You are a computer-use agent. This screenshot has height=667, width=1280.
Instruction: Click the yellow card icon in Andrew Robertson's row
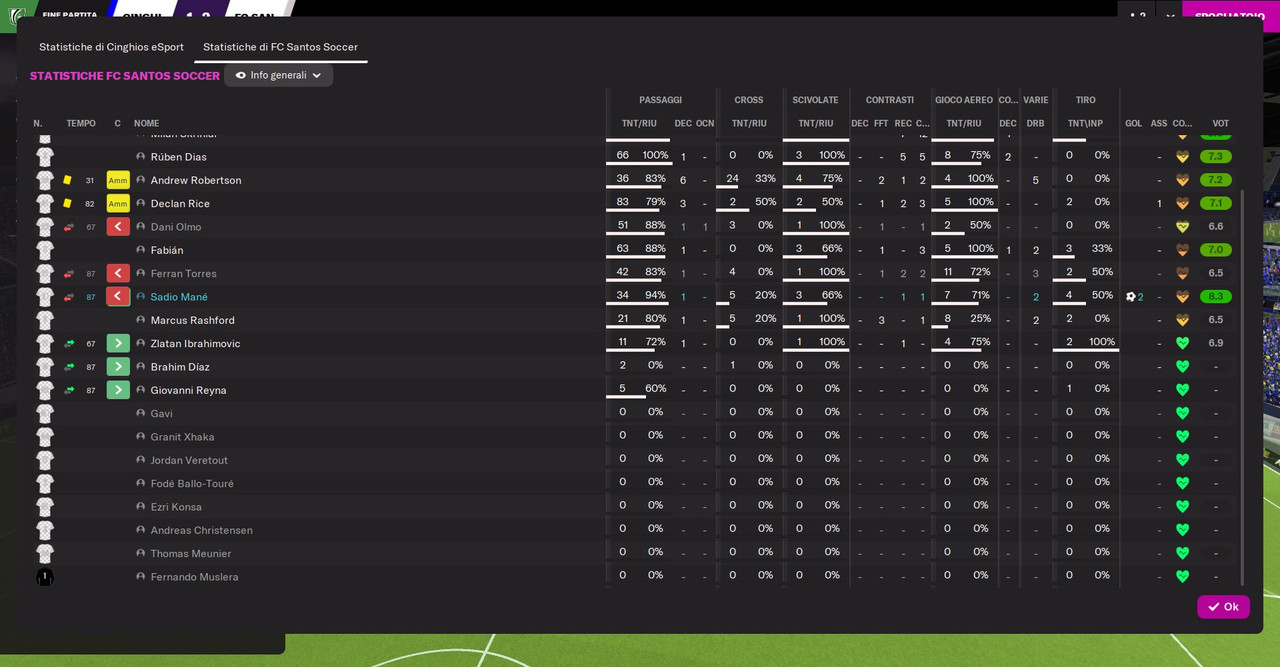click(x=68, y=180)
